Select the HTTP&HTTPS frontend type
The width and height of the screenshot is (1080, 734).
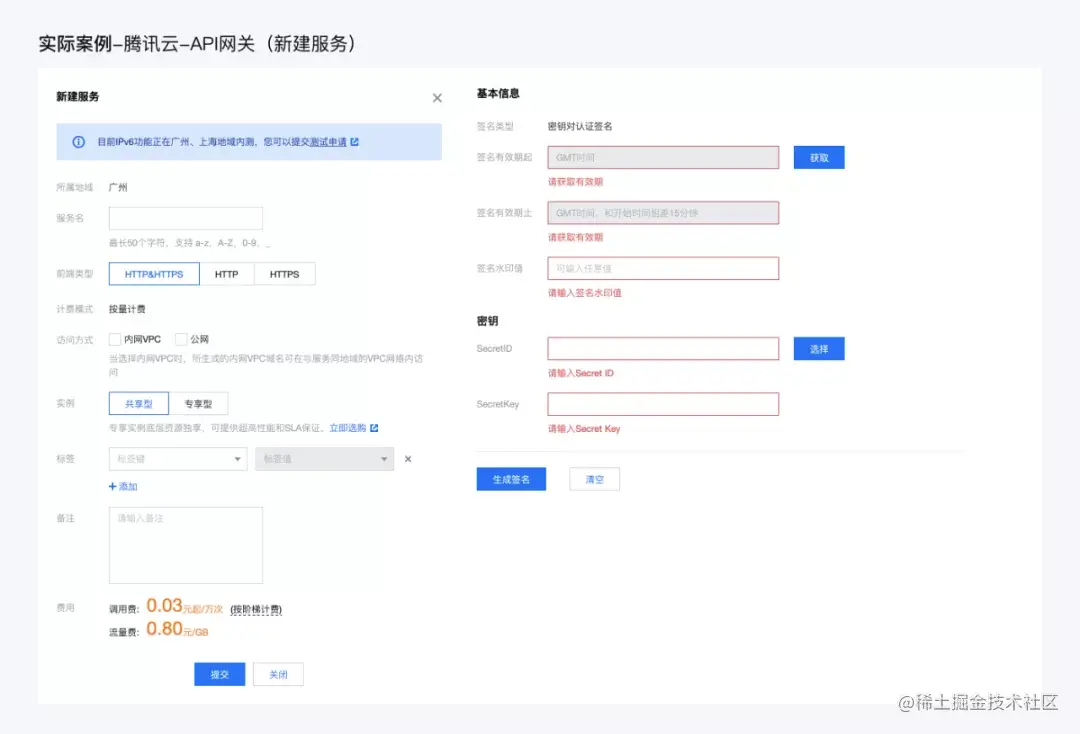tap(154, 274)
